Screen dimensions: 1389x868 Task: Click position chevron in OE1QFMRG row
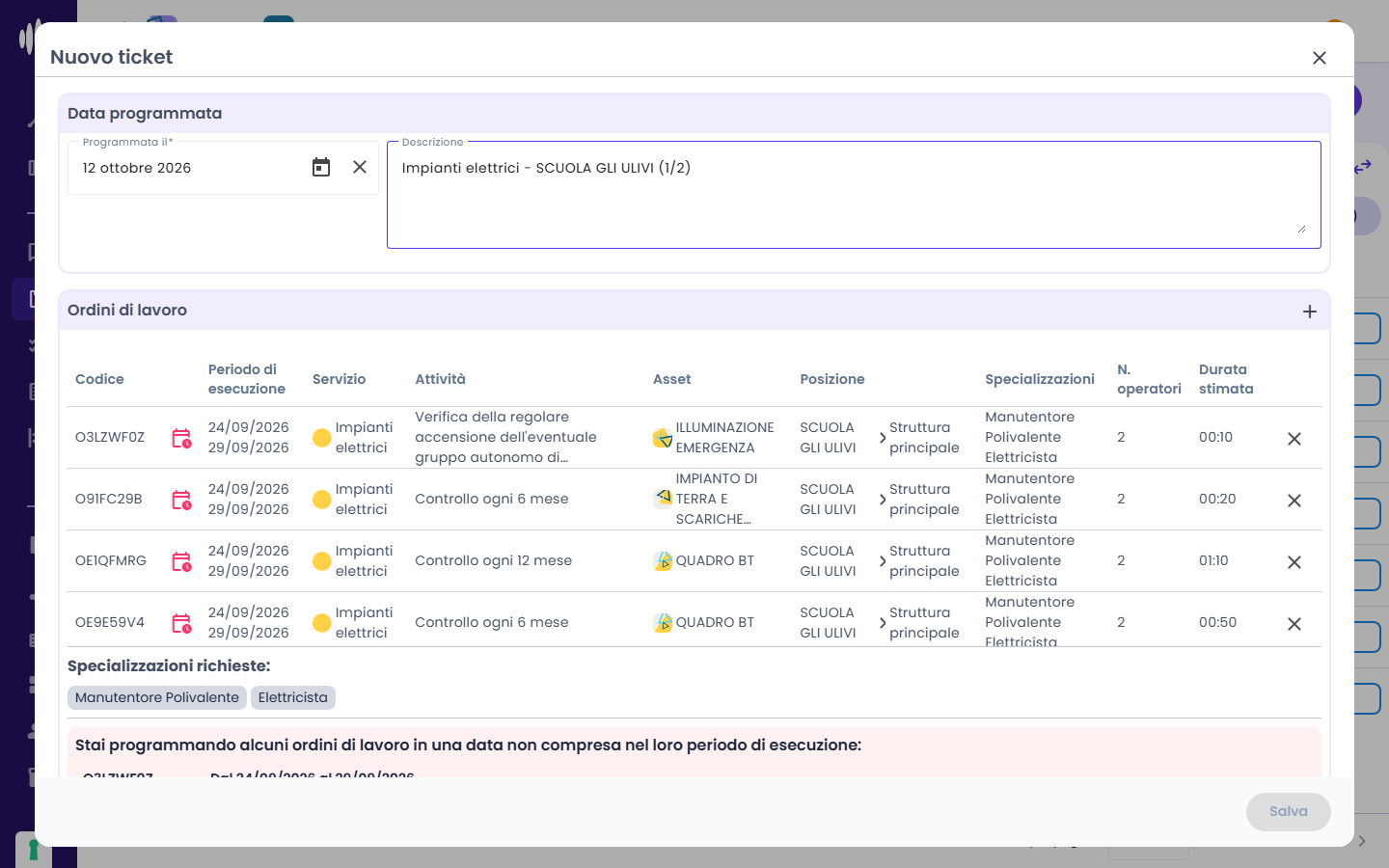click(883, 561)
